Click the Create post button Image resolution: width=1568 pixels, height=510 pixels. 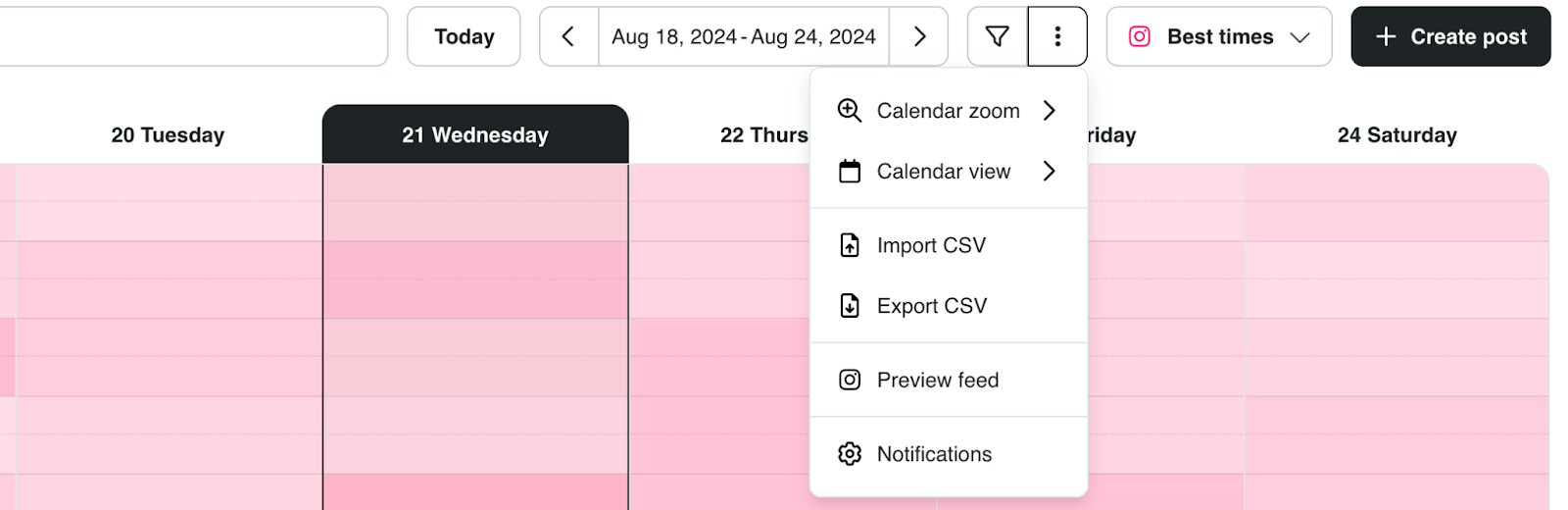[1450, 36]
